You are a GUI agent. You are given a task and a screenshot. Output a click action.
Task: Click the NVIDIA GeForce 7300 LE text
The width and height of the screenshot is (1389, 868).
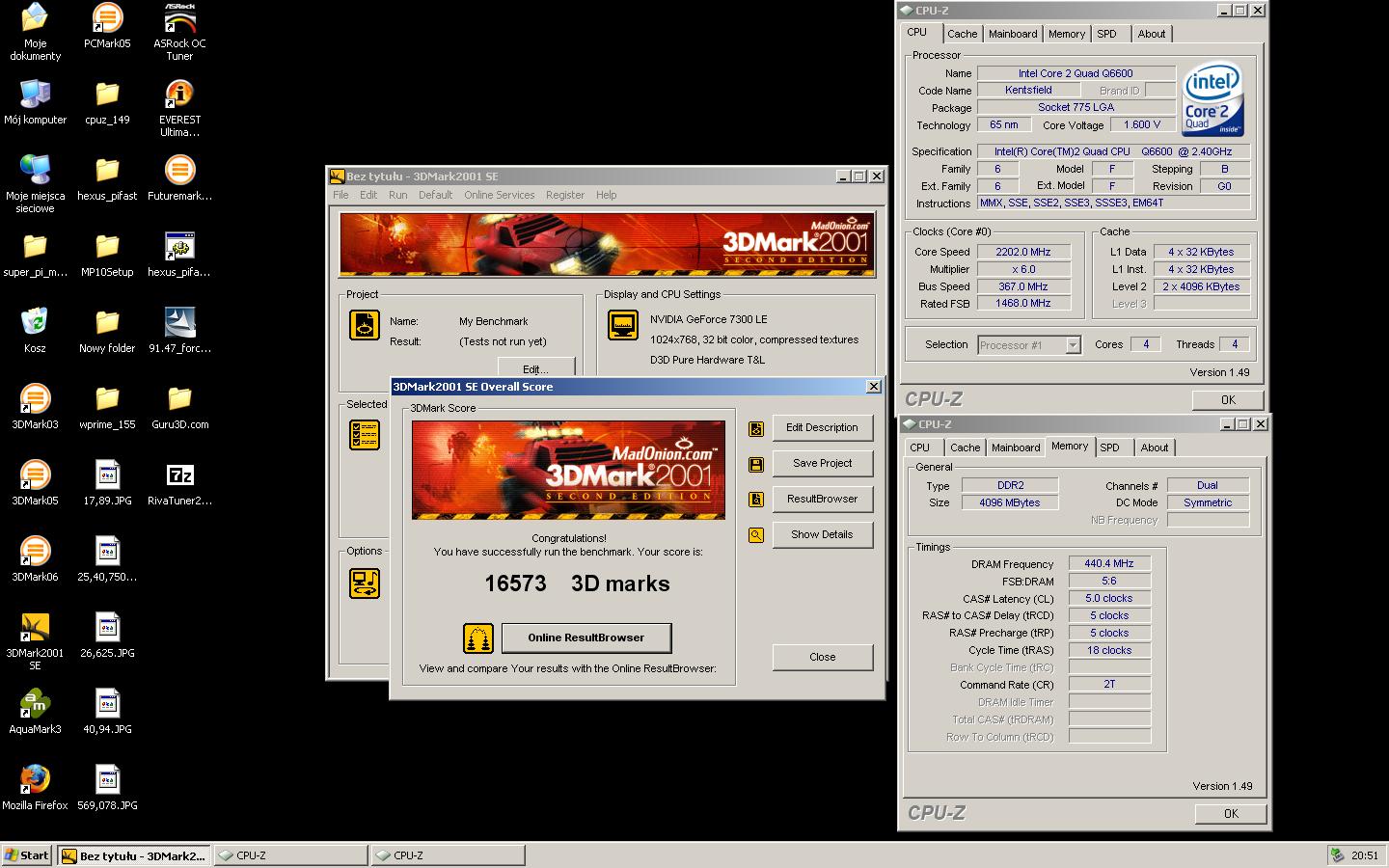[709, 319]
